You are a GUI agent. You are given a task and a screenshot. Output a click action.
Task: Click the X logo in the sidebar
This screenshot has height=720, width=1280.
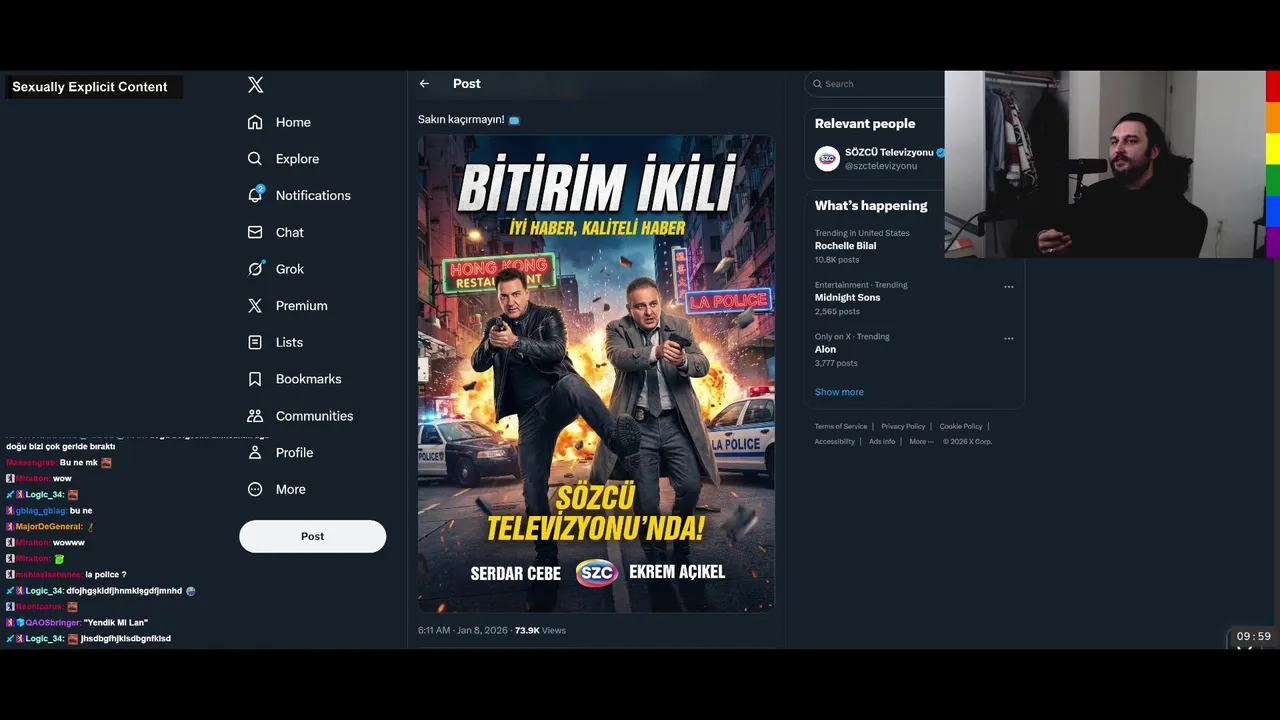(256, 85)
